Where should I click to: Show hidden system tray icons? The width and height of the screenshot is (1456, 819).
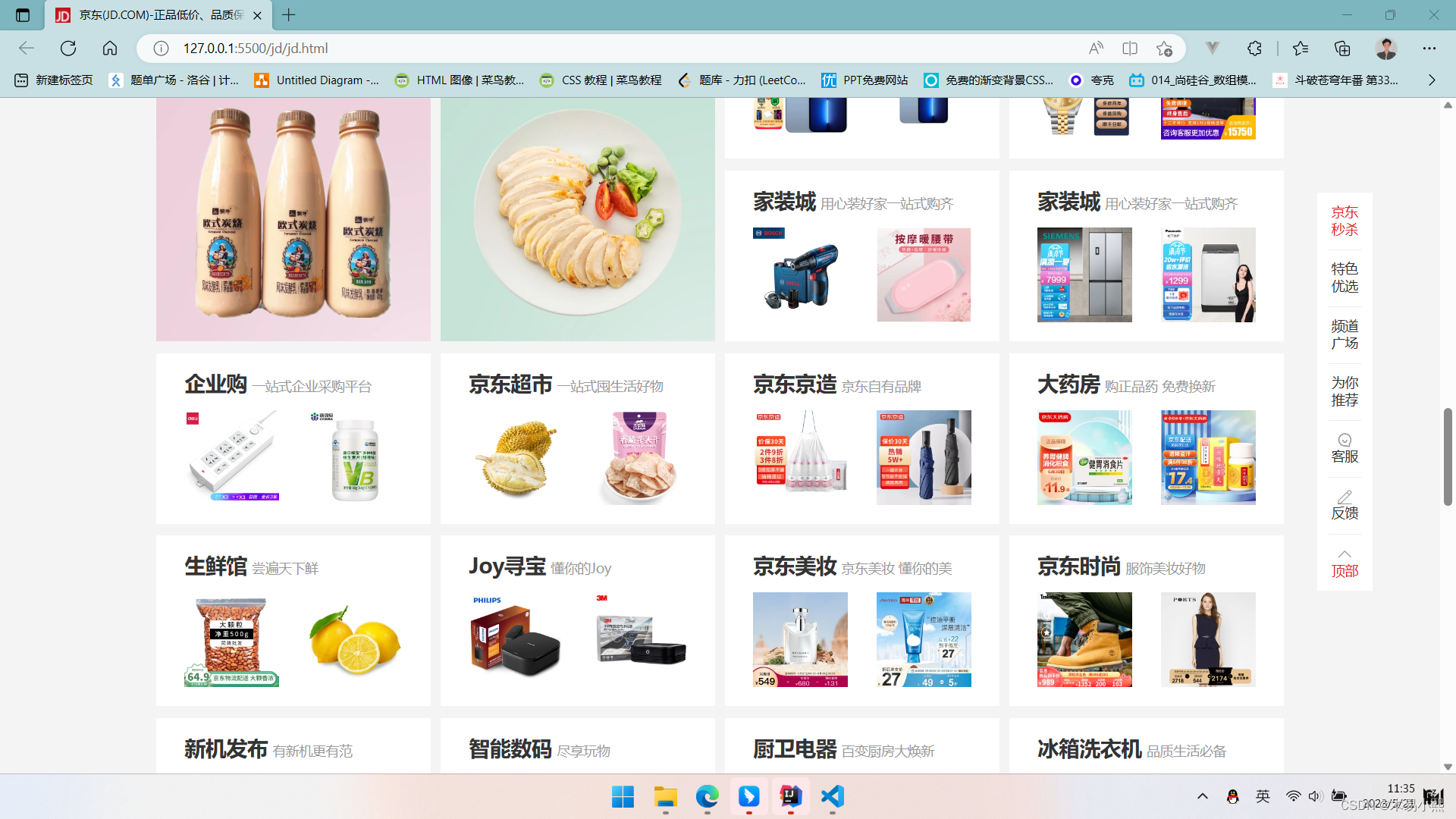(x=1202, y=796)
